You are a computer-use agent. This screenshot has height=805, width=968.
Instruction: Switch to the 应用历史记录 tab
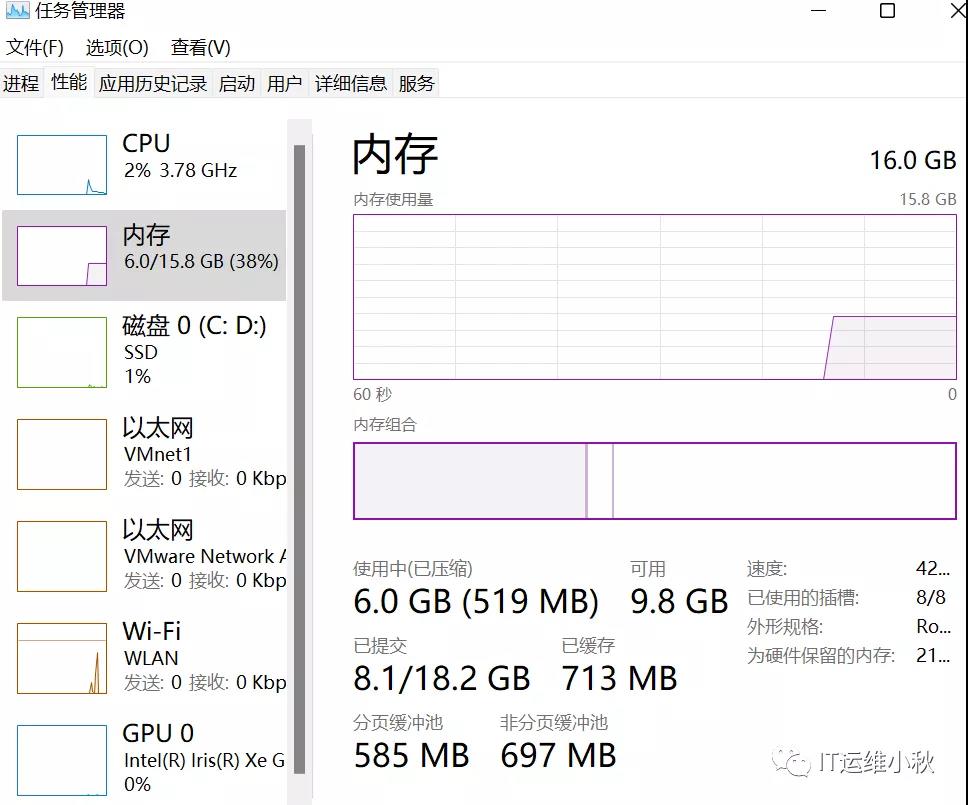tap(152, 82)
